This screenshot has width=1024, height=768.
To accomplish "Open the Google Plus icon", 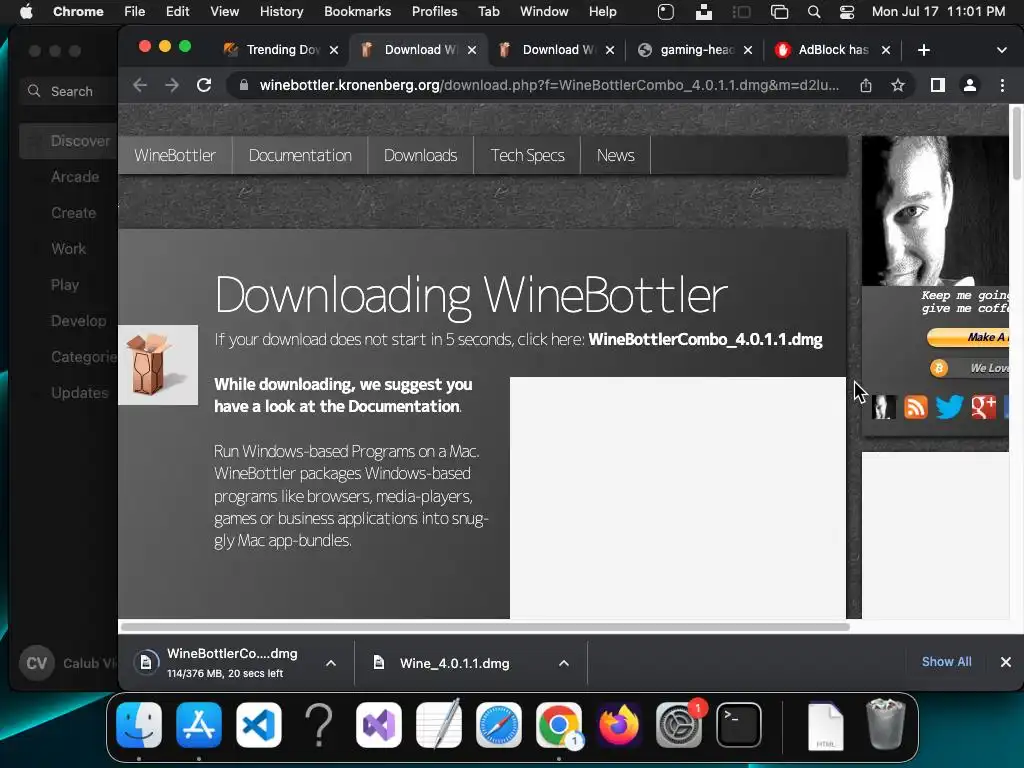I will click(x=984, y=407).
